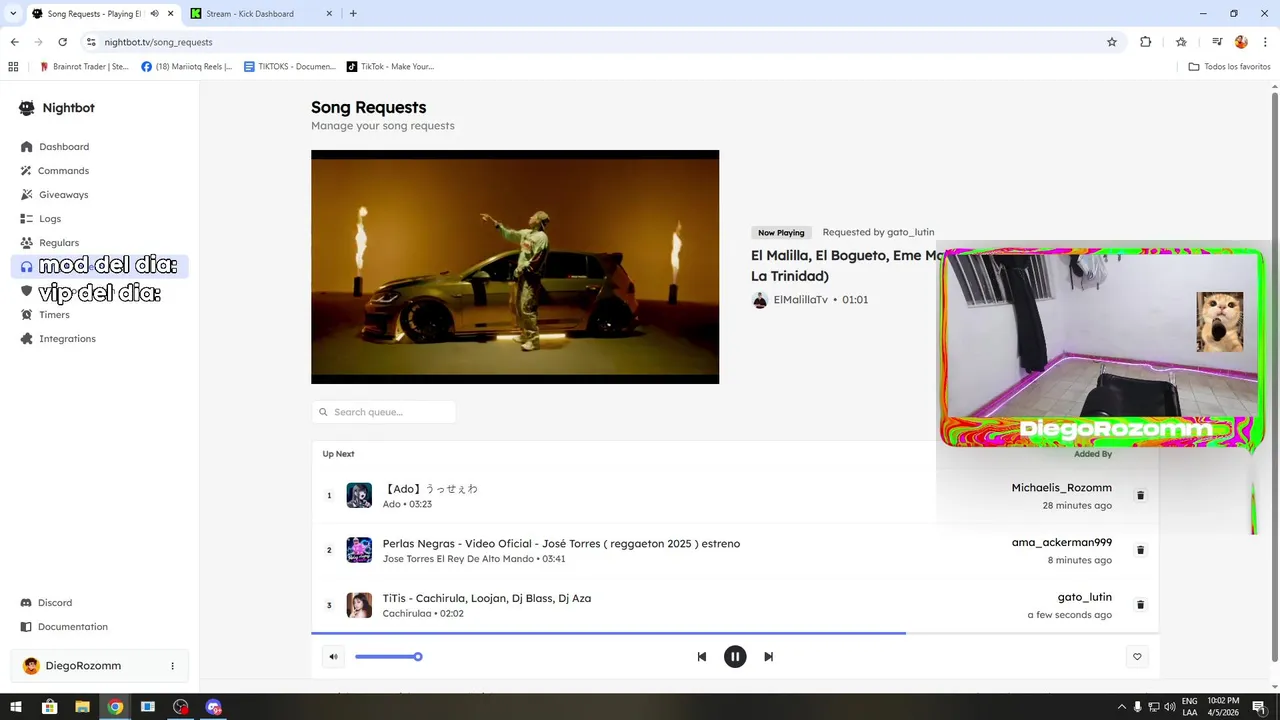Open TikTok - Make Your bookmark
The image size is (1280, 720).
click(x=390, y=67)
